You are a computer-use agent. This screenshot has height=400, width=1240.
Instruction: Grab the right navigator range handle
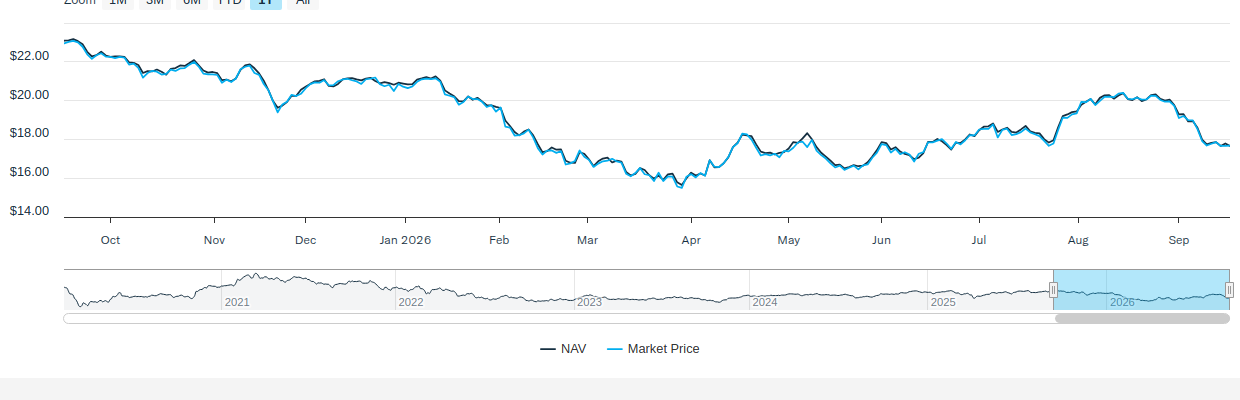pos(1229,290)
